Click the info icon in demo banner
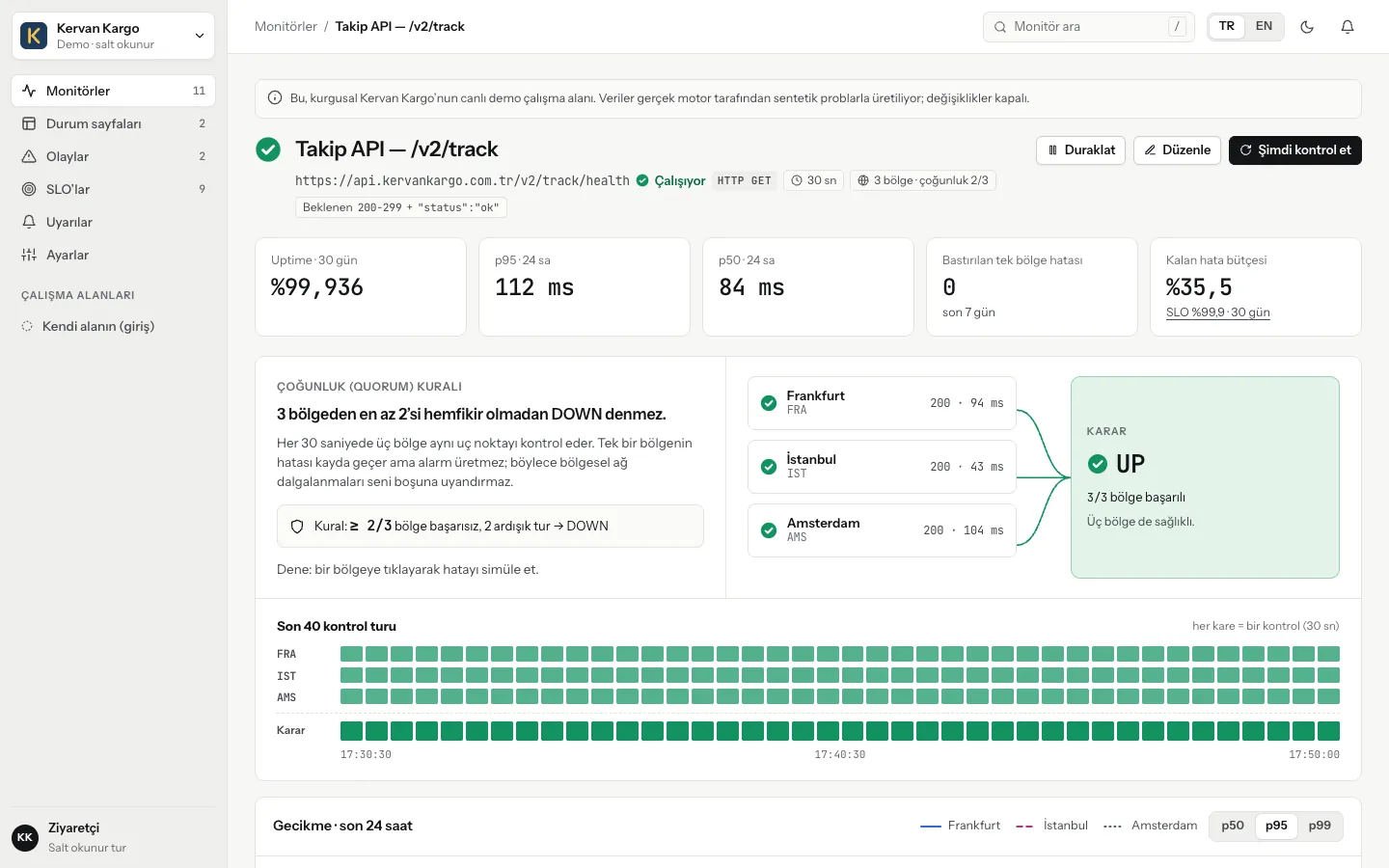 coord(275,98)
